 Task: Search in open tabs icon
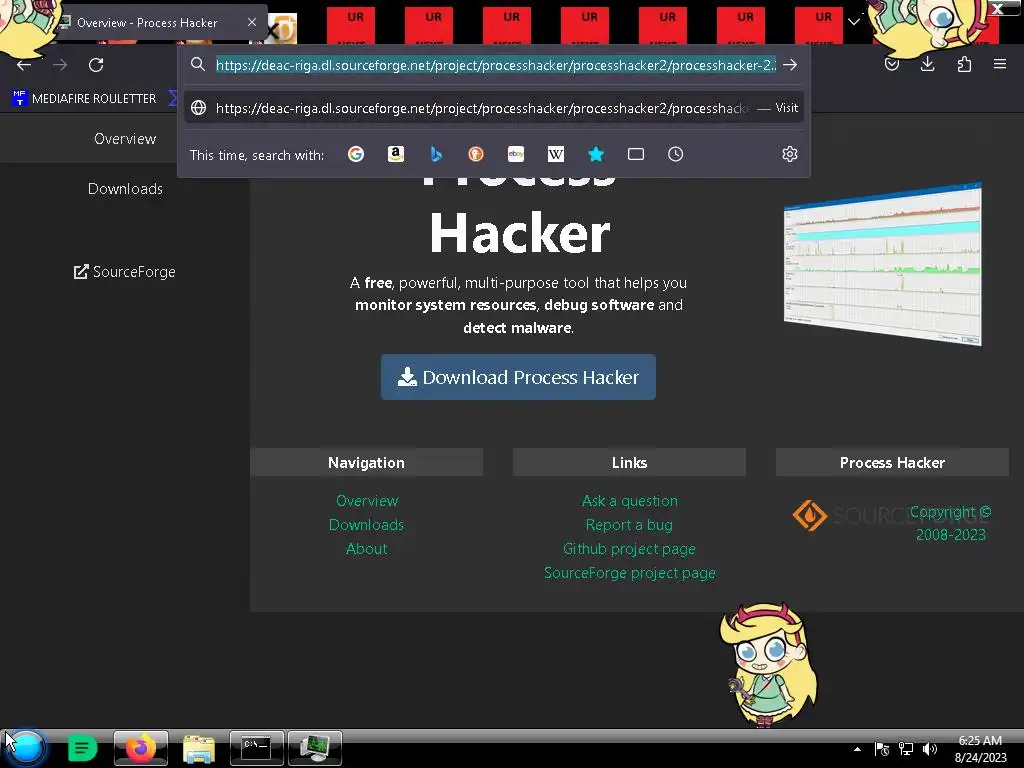click(x=635, y=154)
